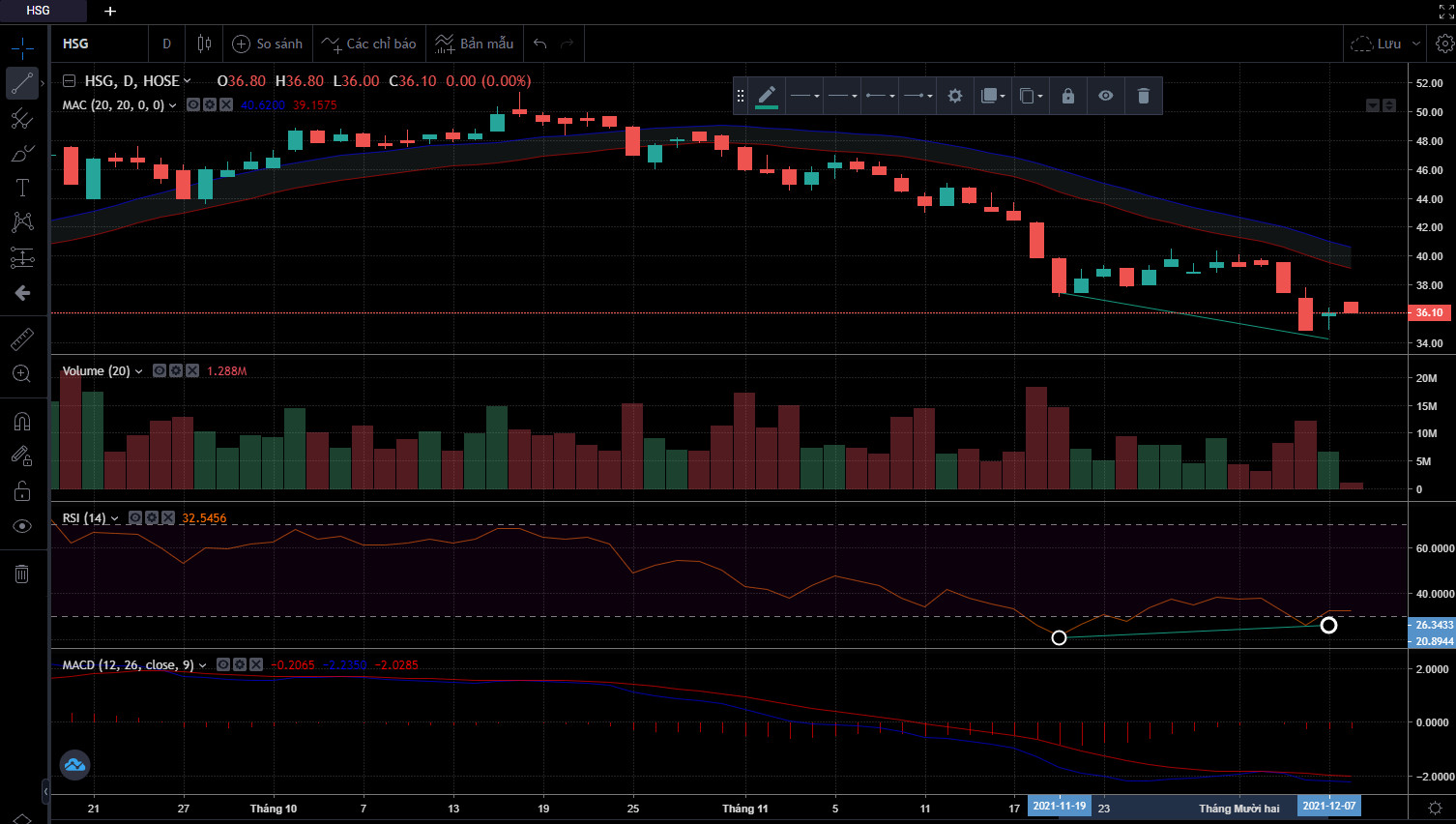
Task: Open left line-end style dropdown
Action: coord(880,96)
